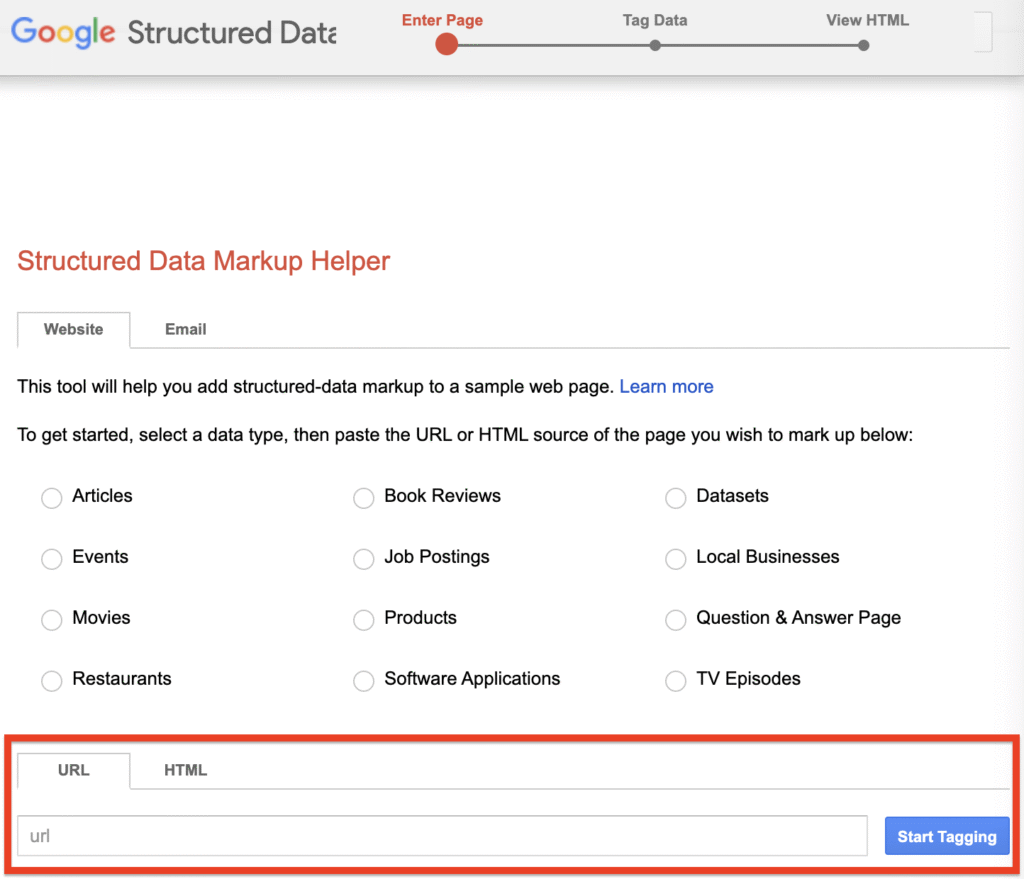Click the Start Tagging button
The image size is (1024, 879).
coord(947,836)
